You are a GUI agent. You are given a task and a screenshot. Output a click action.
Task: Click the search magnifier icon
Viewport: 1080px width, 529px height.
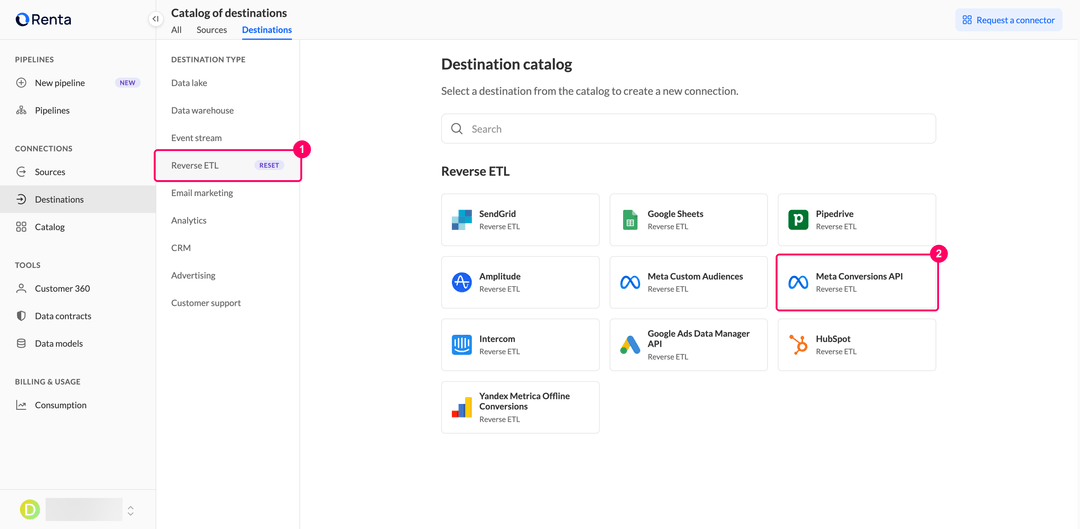pos(457,129)
